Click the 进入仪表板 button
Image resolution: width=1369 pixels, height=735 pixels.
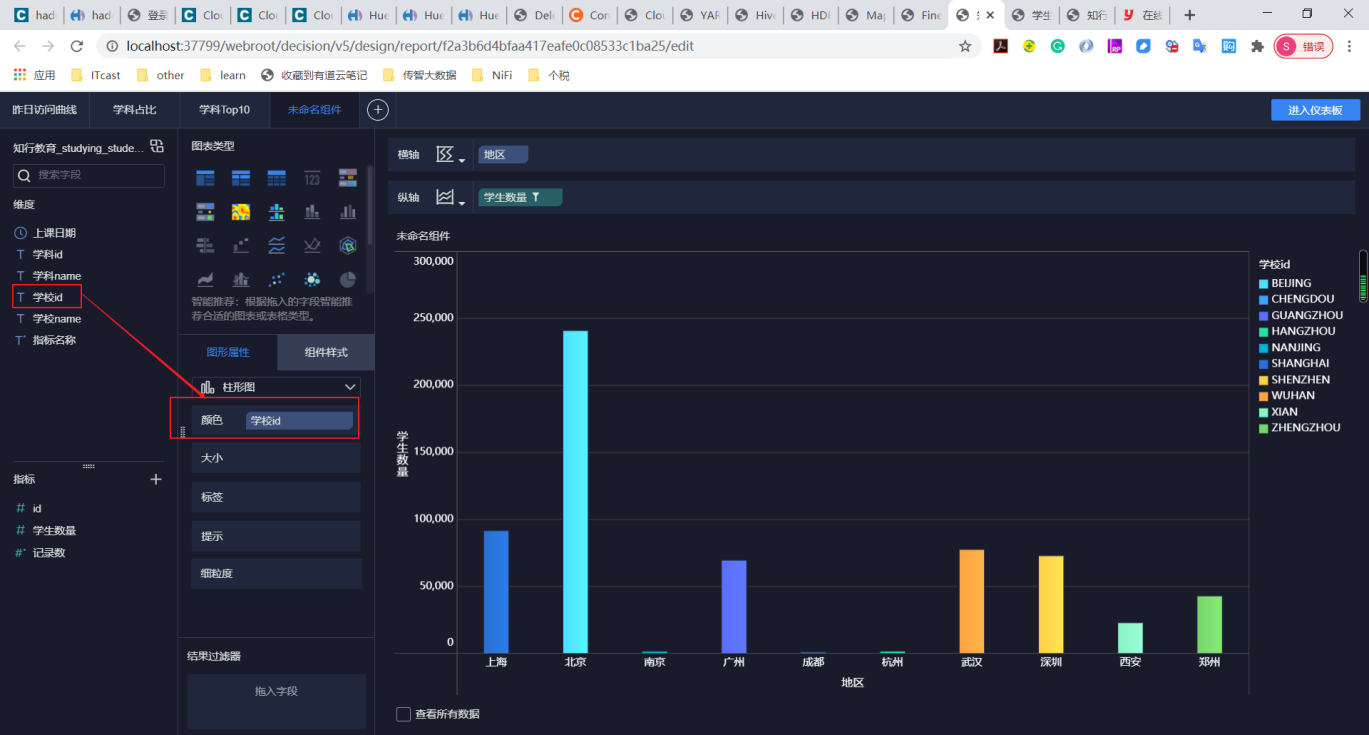[x=1315, y=110]
